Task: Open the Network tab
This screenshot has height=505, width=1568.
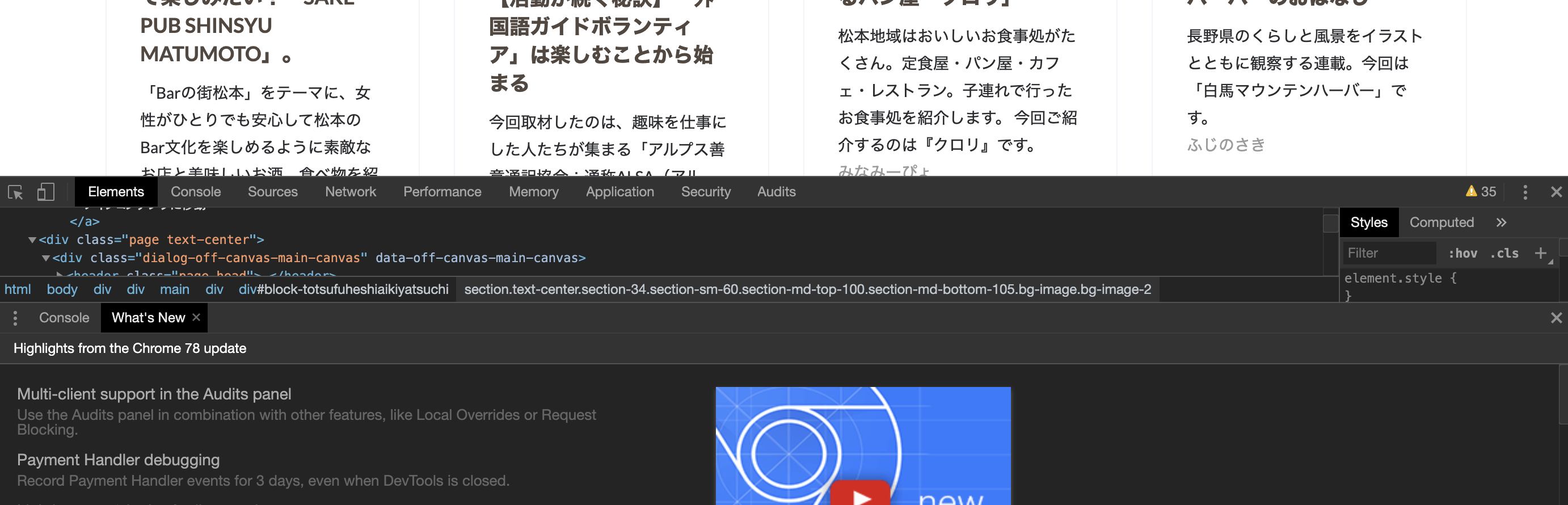Action: coord(351,192)
